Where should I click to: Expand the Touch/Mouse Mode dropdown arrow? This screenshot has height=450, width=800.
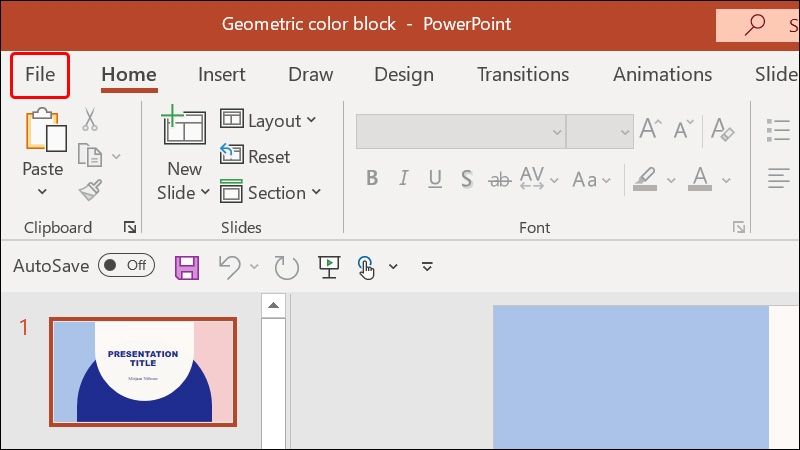click(393, 266)
